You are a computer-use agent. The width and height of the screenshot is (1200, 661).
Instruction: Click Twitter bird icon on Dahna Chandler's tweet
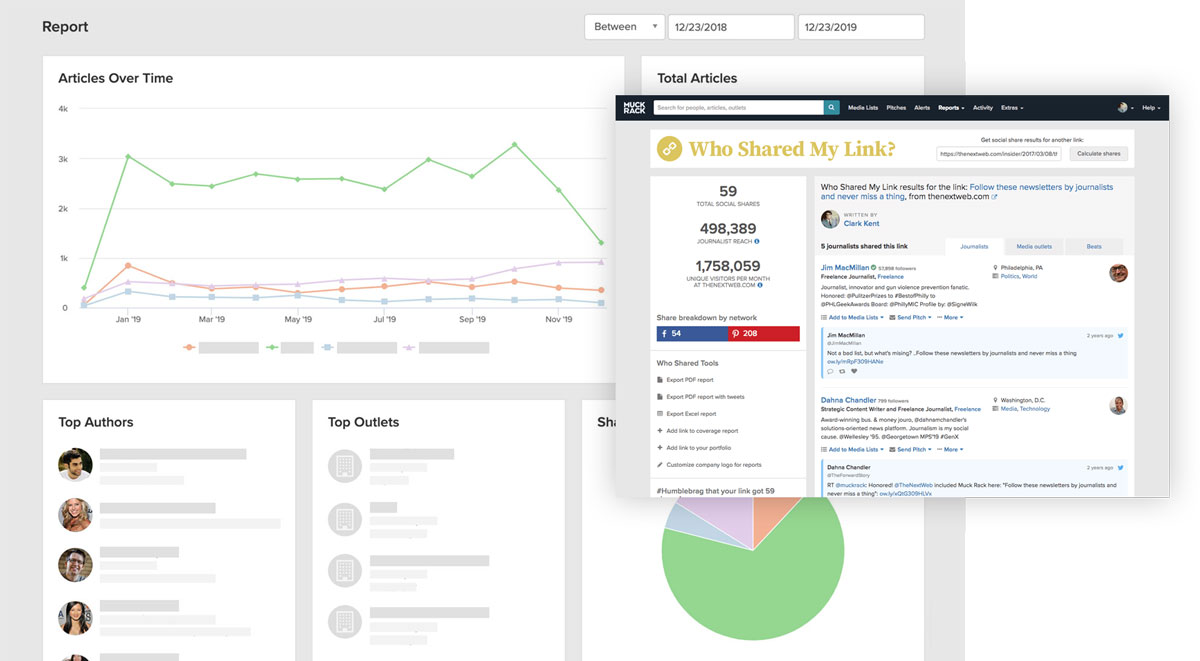coord(1121,467)
